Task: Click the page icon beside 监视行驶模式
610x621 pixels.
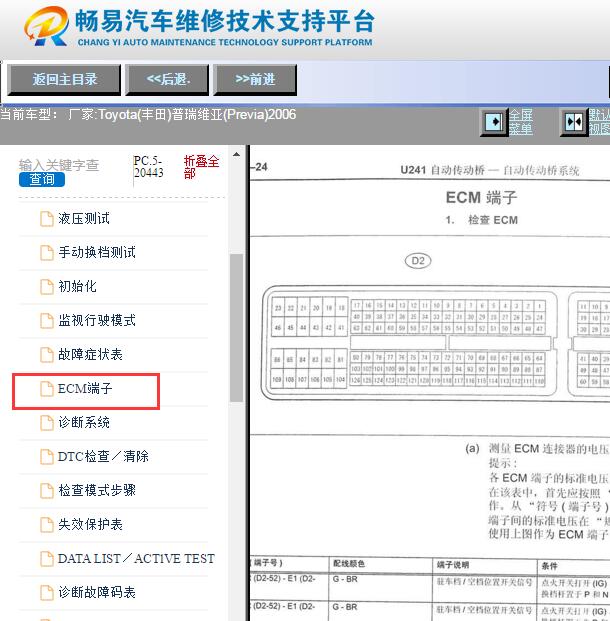Action: 47,321
